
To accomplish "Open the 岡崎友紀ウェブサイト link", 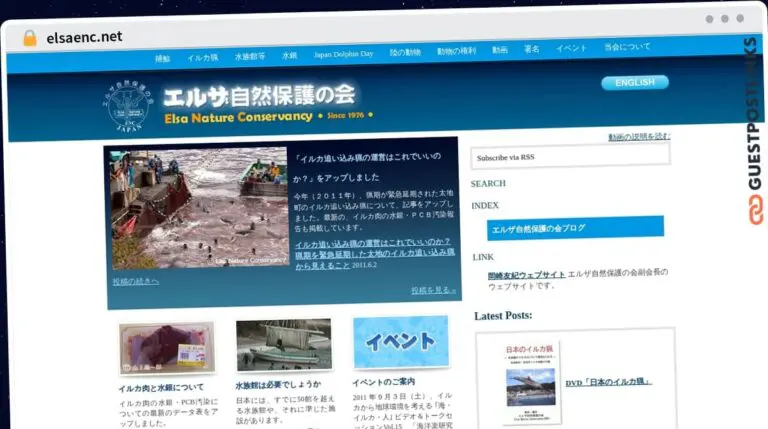I will pos(525,273).
